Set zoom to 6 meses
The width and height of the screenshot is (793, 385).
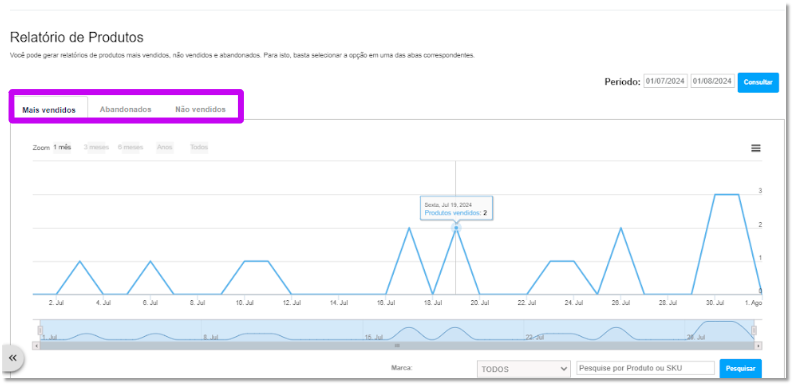click(x=130, y=147)
